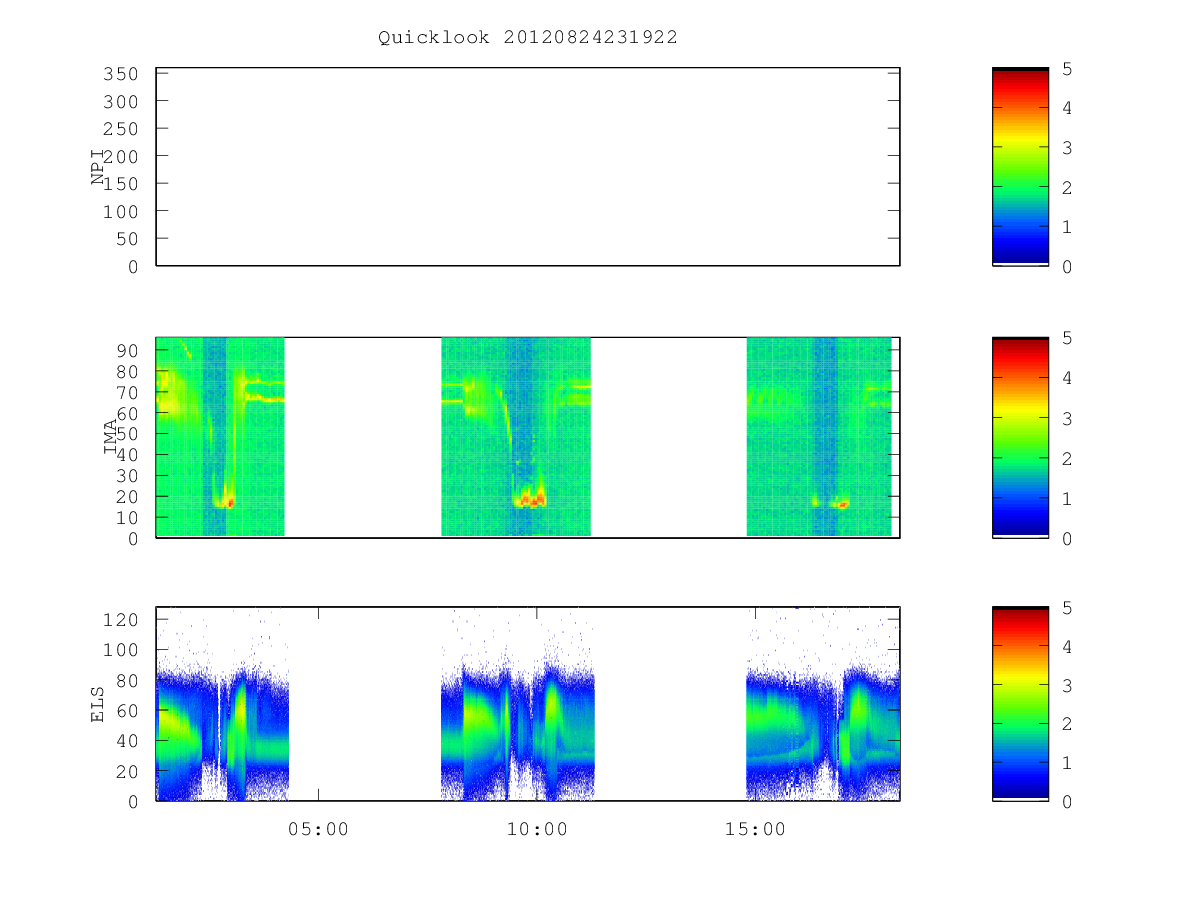Click the 15:00 time axis tick label
The width and height of the screenshot is (1200, 900).
(x=754, y=829)
